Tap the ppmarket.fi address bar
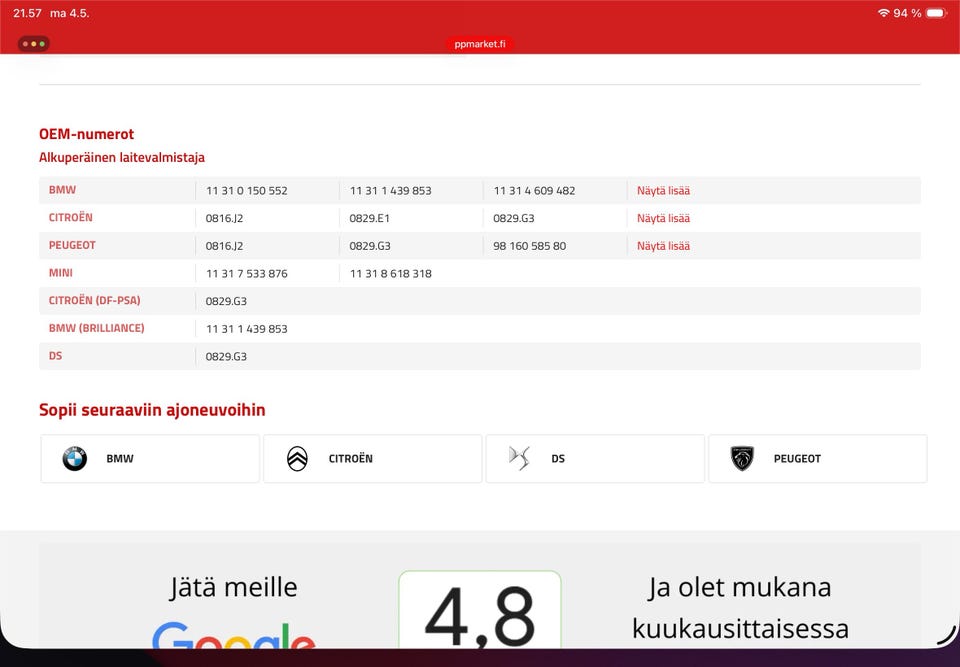Image resolution: width=960 pixels, height=667 pixels. [480, 44]
